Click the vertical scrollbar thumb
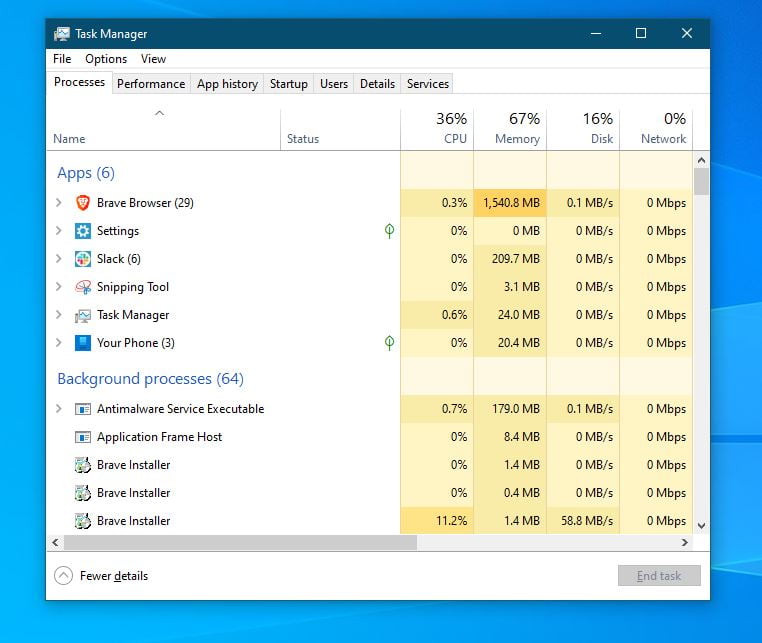The image size is (762, 643). click(x=701, y=182)
